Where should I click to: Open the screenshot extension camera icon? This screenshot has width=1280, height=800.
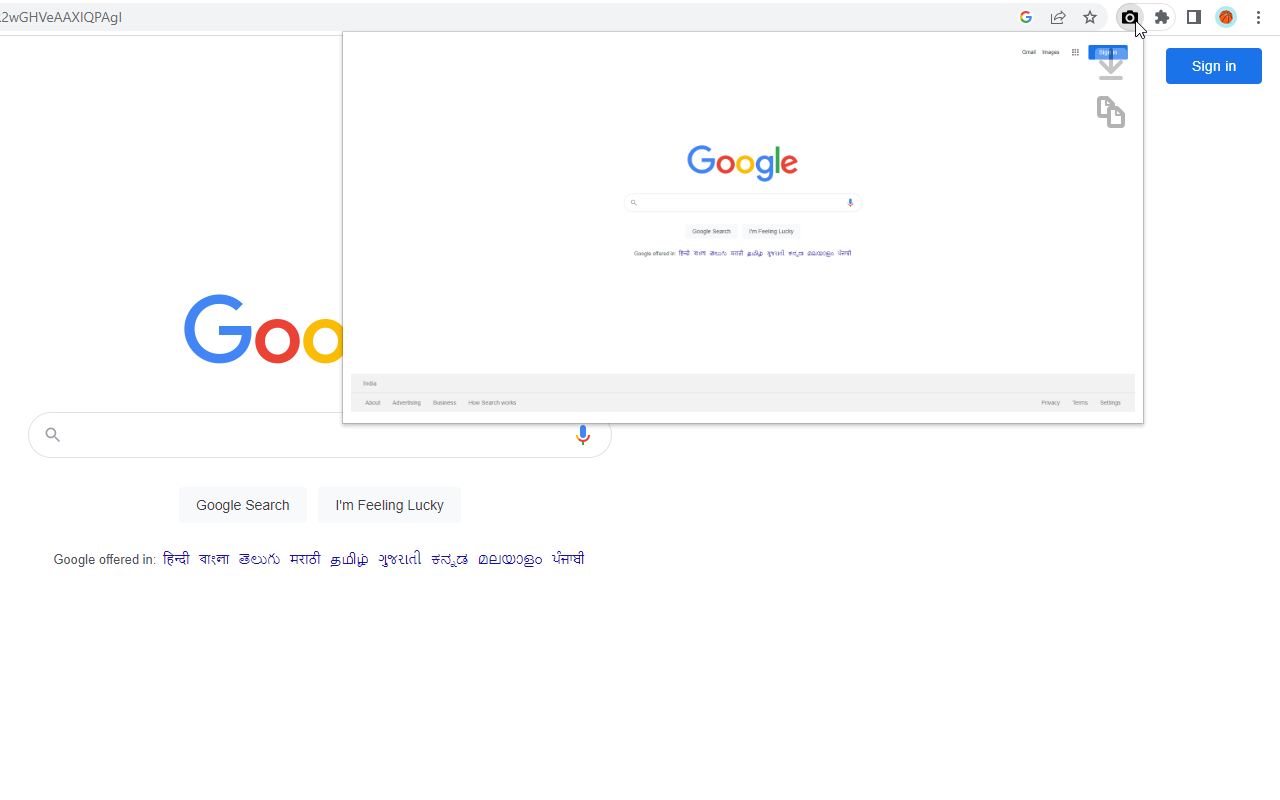pos(1129,17)
